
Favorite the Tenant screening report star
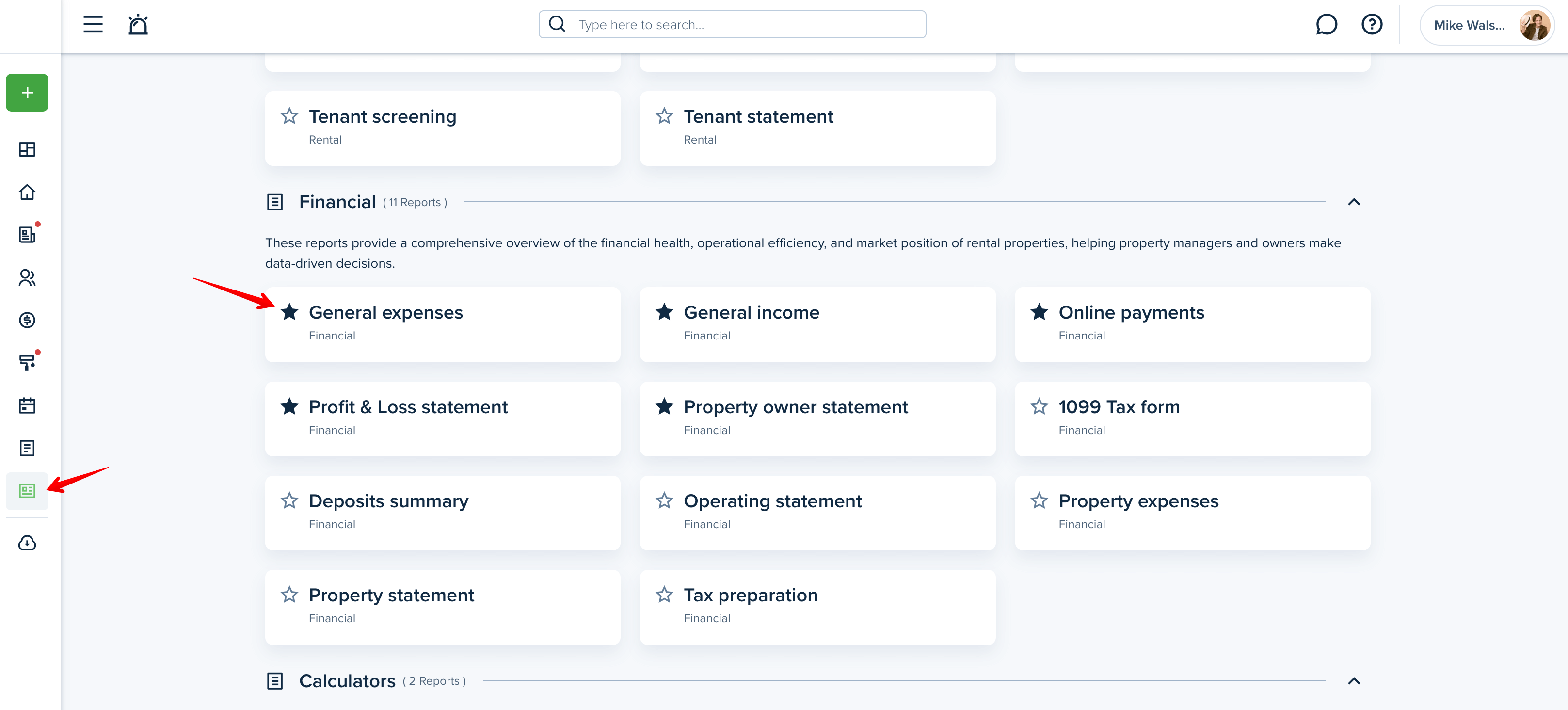(x=290, y=116)
